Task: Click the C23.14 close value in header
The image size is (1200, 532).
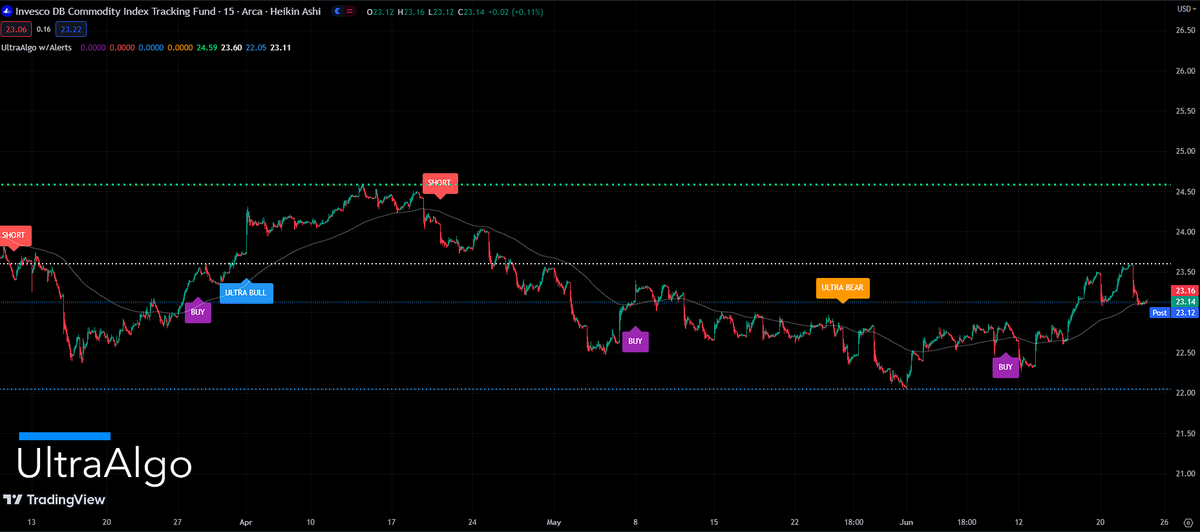Action: [x=472, y=11]
